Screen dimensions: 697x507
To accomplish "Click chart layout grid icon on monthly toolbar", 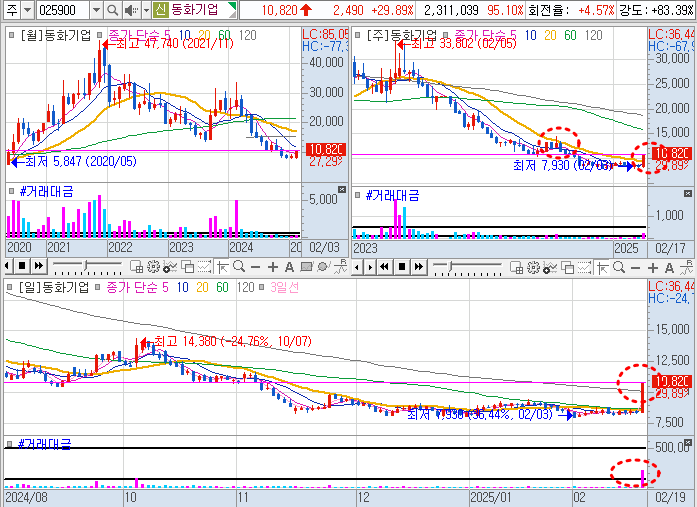I will [136, 267].
